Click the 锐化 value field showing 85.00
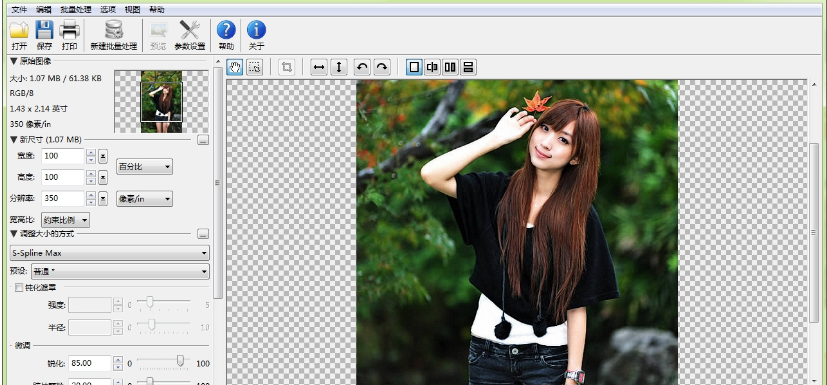This screenshot has height=385, width=827. click(90, 363)
